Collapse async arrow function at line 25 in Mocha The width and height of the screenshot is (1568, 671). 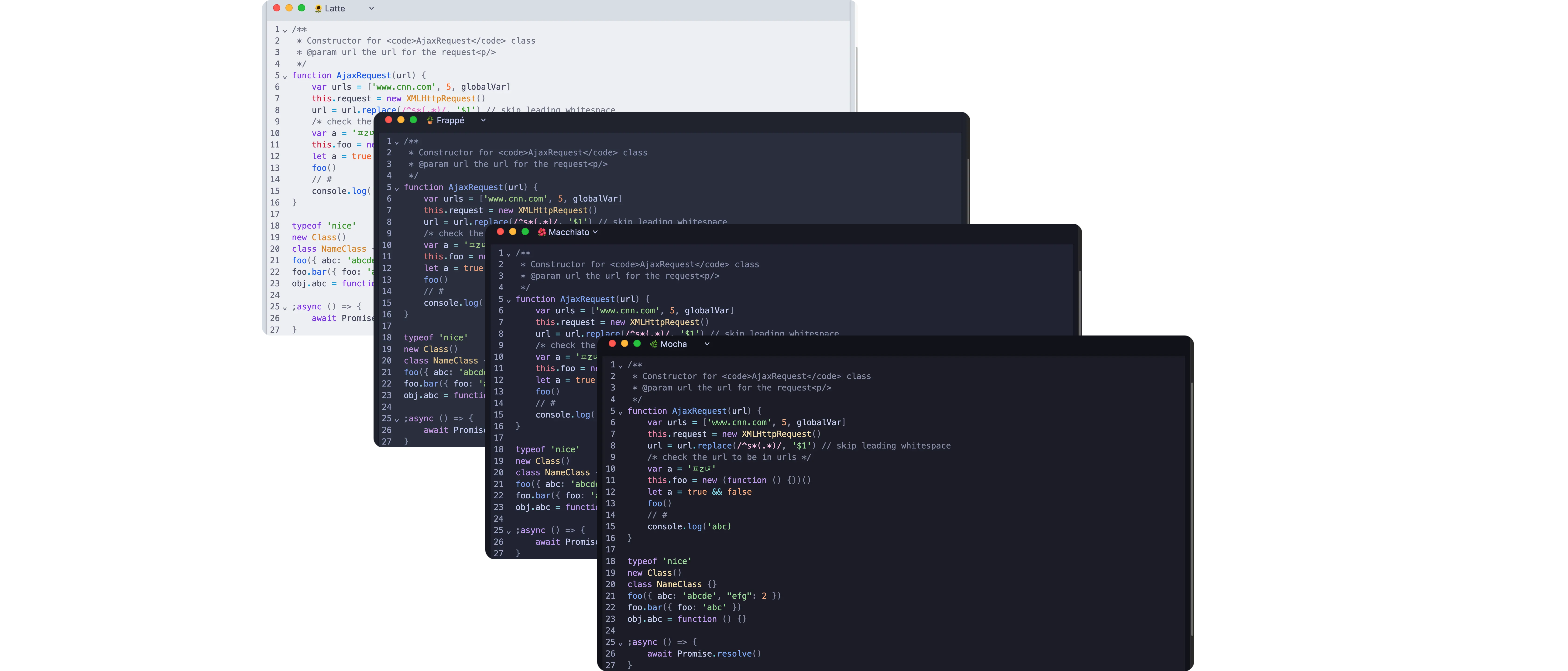[x=620, y=644]
